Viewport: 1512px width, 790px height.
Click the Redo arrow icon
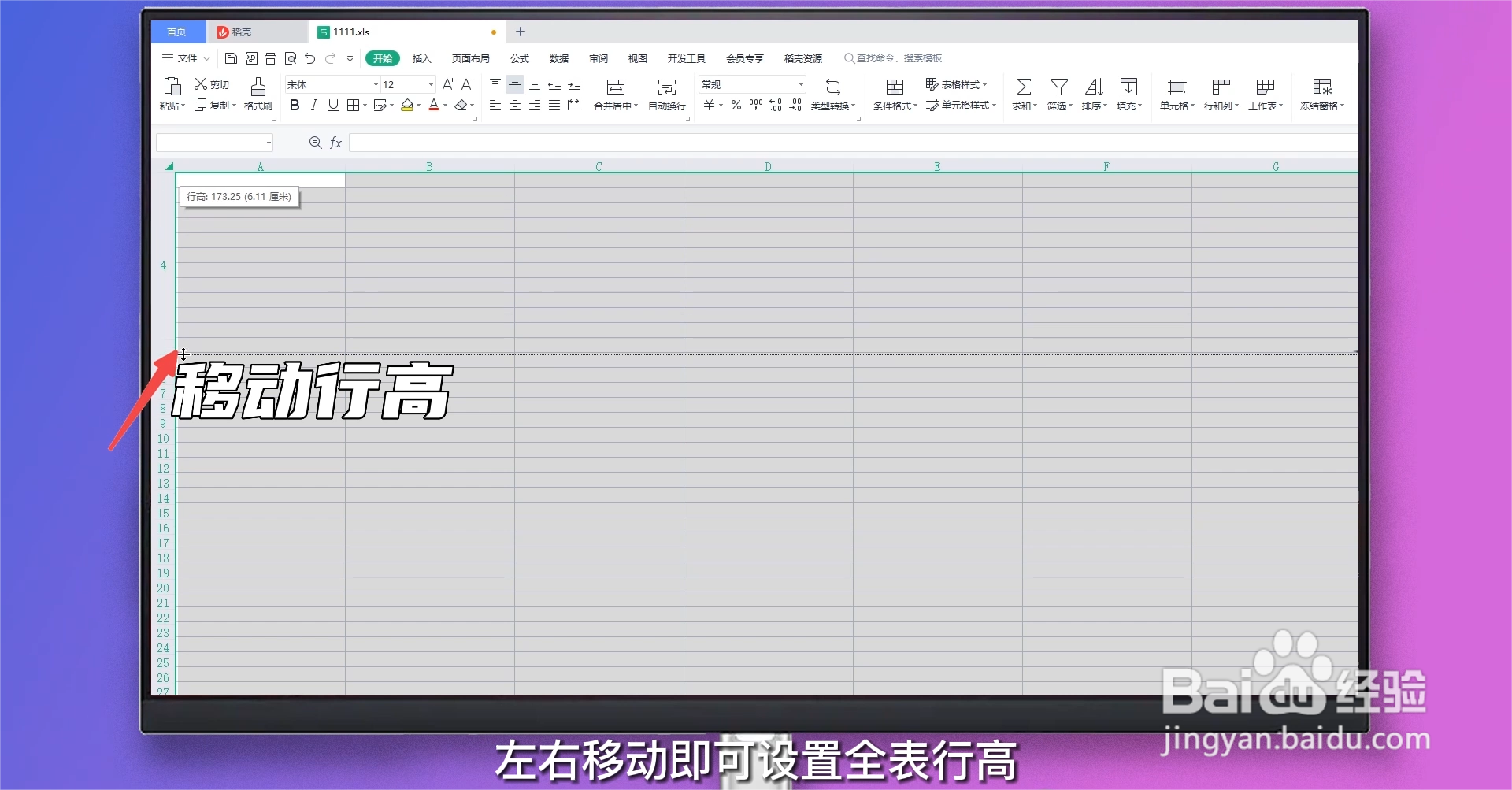point(330,58)
